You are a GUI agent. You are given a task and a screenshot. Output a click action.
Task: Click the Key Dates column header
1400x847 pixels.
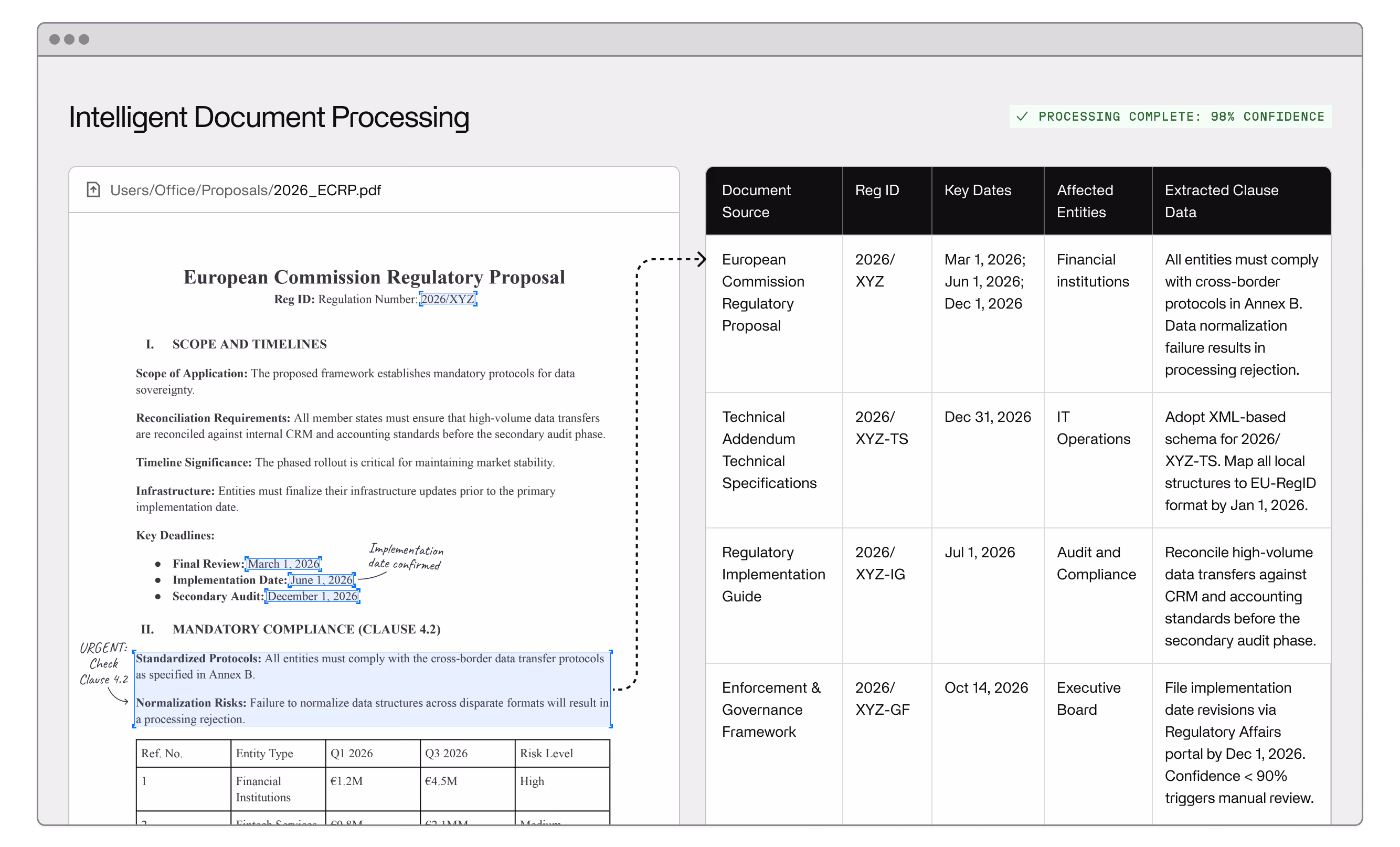tap(977, 190)
